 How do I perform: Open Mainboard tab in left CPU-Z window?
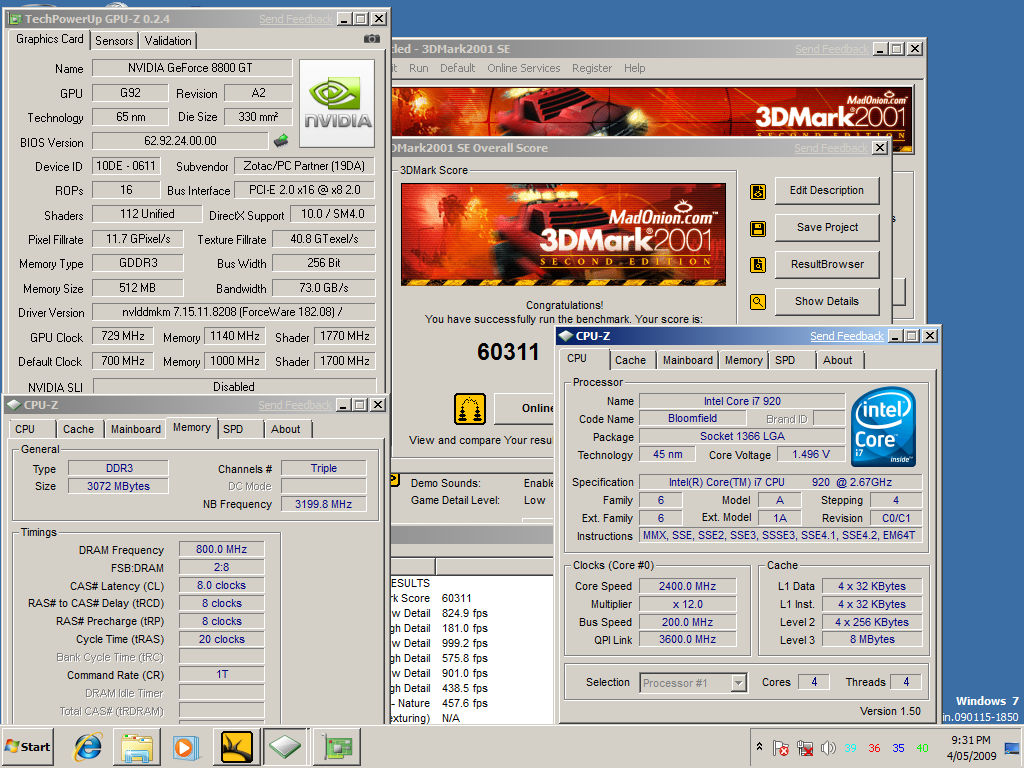pos(135,429)
